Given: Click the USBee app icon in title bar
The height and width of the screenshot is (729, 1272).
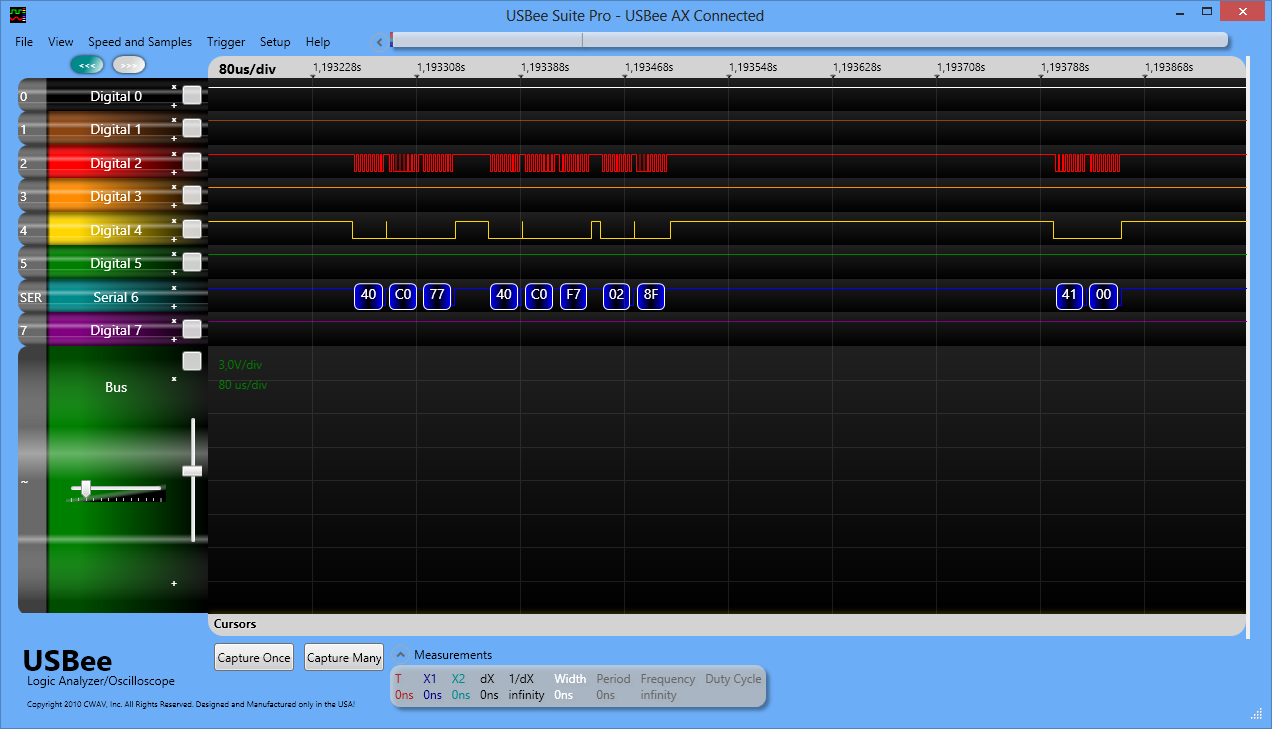Looking at the screenshot, I should (18, 14).
